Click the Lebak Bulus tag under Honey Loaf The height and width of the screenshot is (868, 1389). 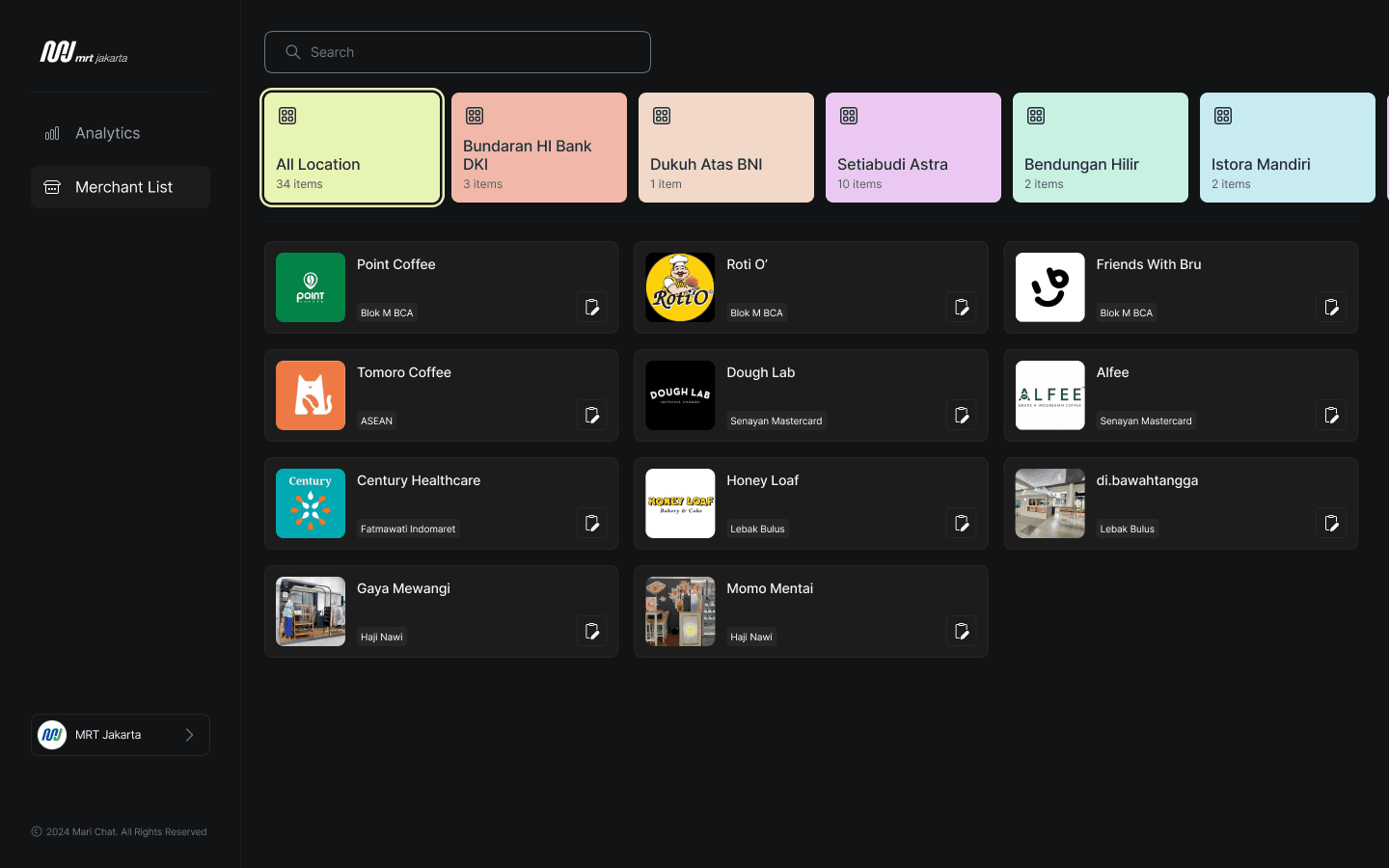point(757,529)
